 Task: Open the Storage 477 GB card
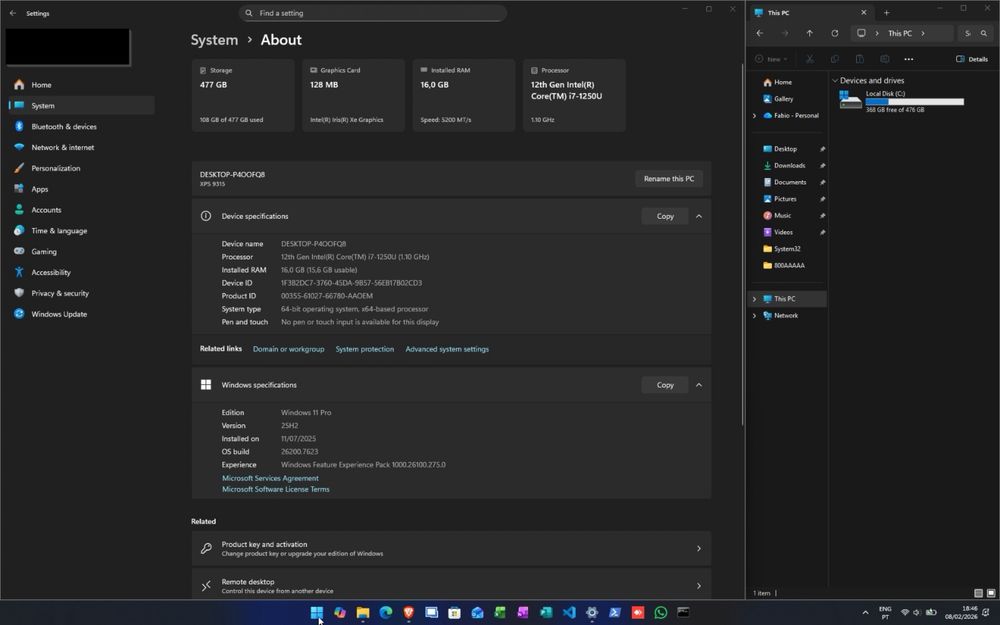pyautogui.click(x=243, y=95)
